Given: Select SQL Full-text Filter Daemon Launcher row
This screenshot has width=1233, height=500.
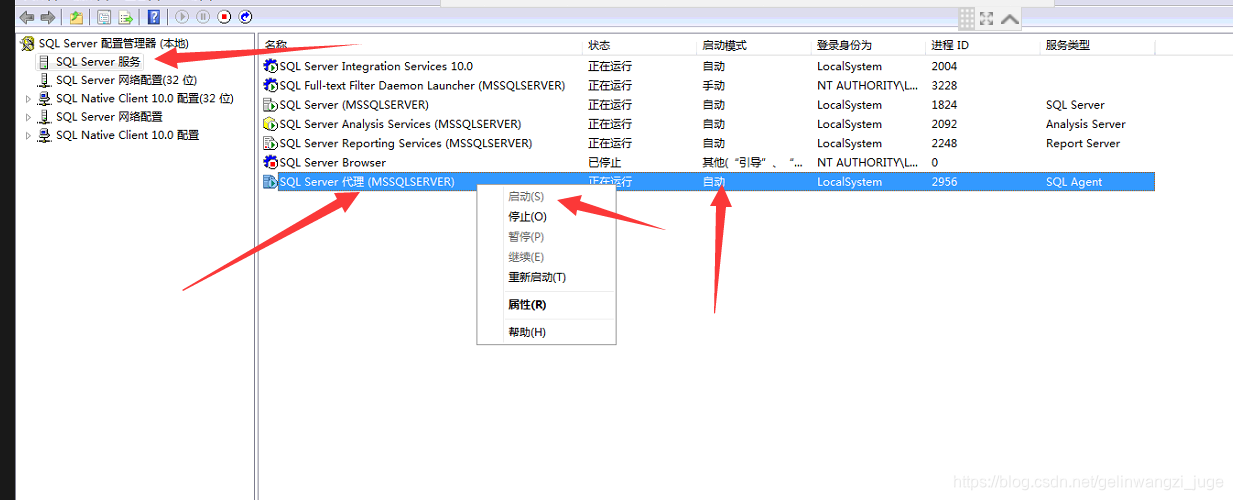Looking at the screenshot, I should click(422, 86).
